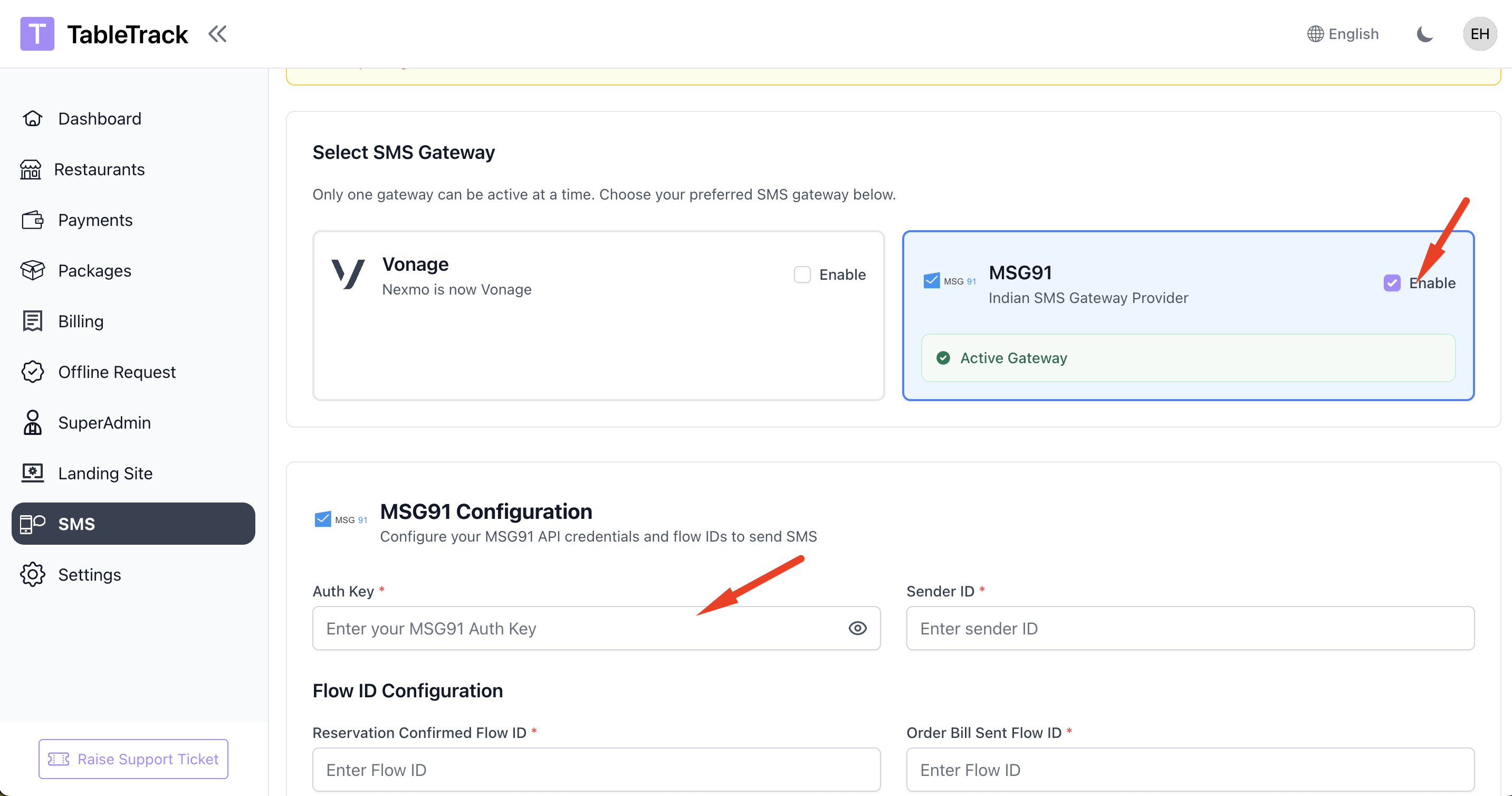
Task: Click the SuperAdmin person icon
Action: (32, 423)
